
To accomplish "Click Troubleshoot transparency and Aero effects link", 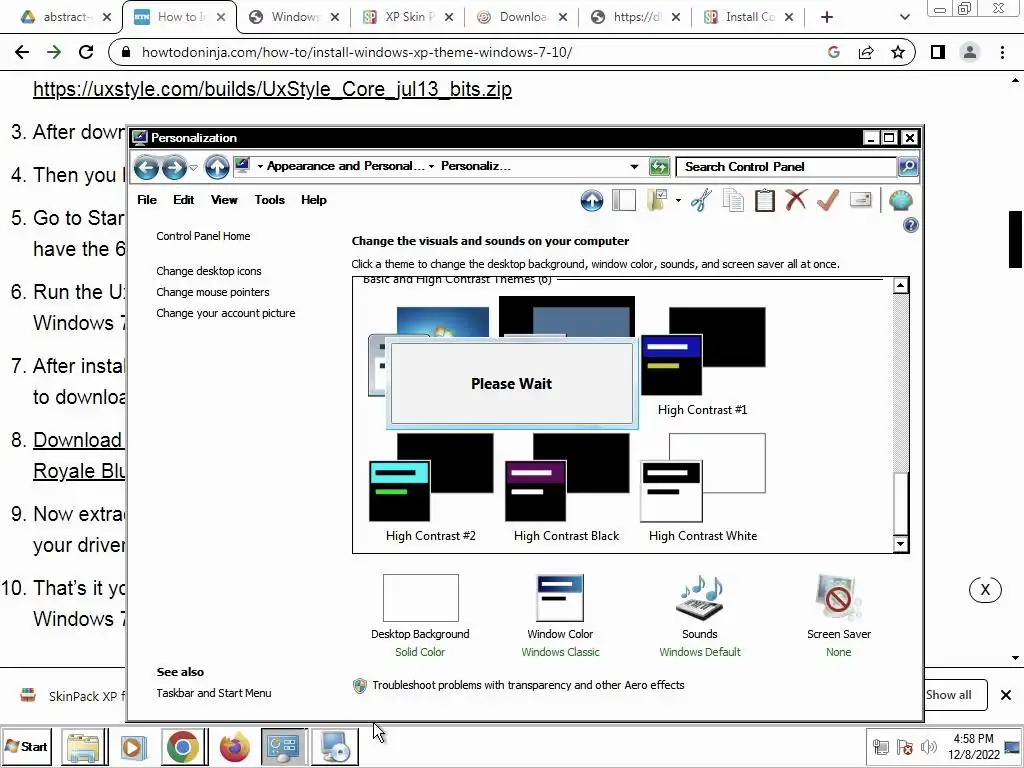I will pos(528,685).
